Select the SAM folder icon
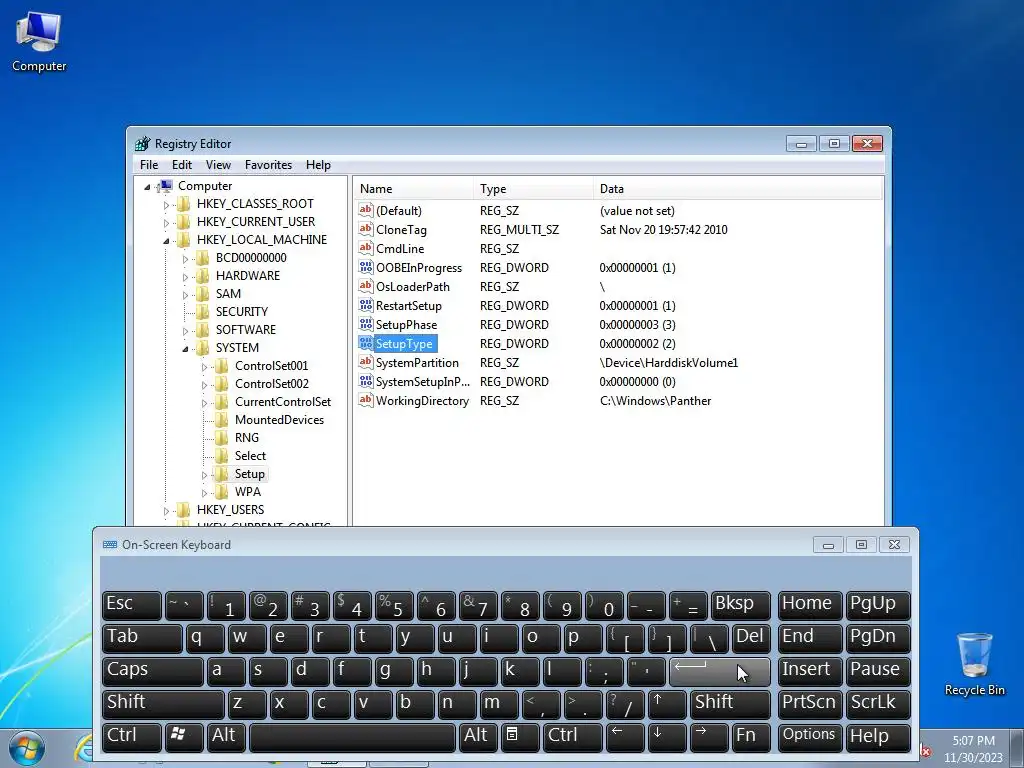This screenshot has width=1024, height=768. pyautogui.click(x=202, y=294)
